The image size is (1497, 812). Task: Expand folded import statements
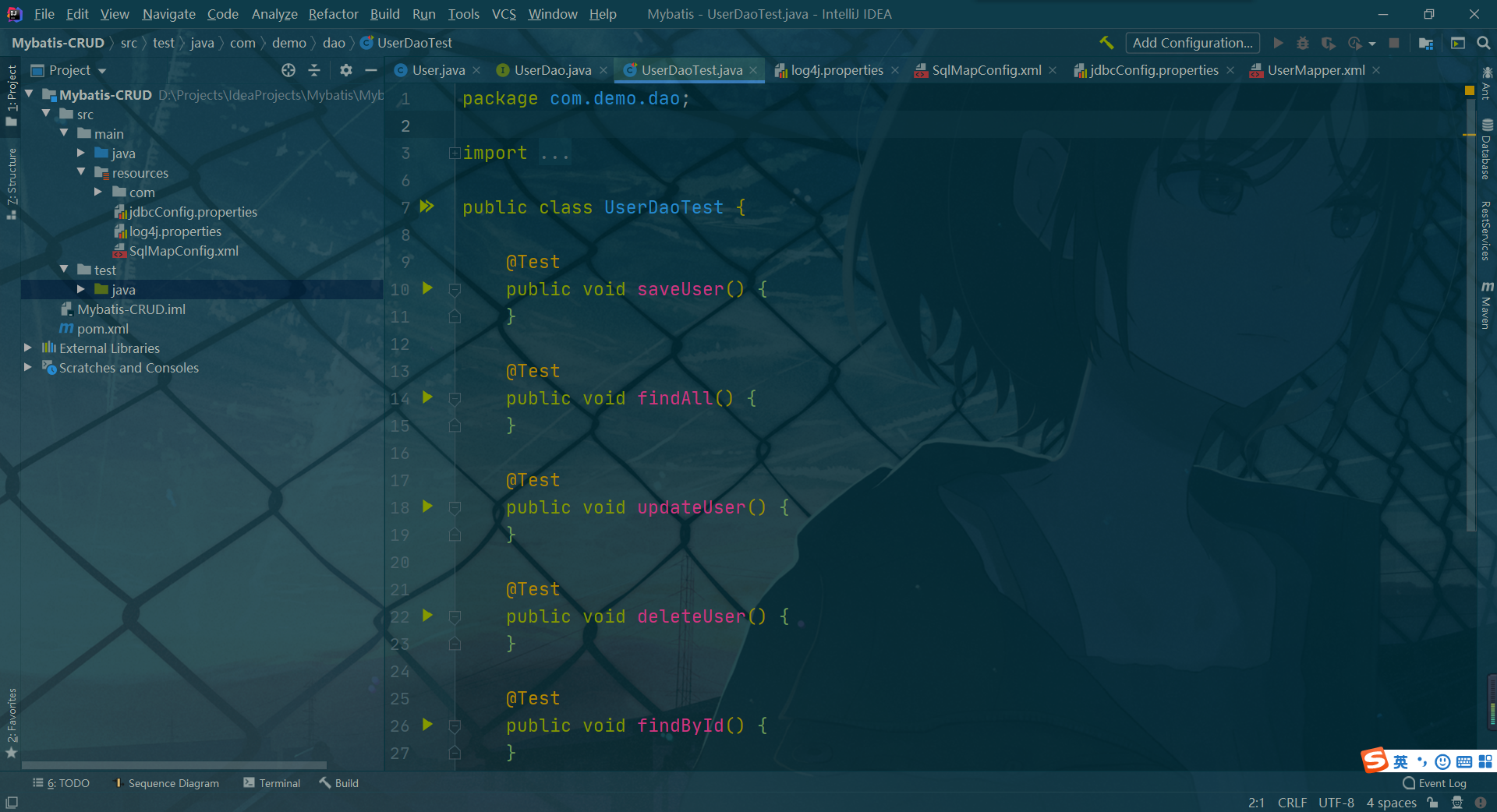pos(455,153)
